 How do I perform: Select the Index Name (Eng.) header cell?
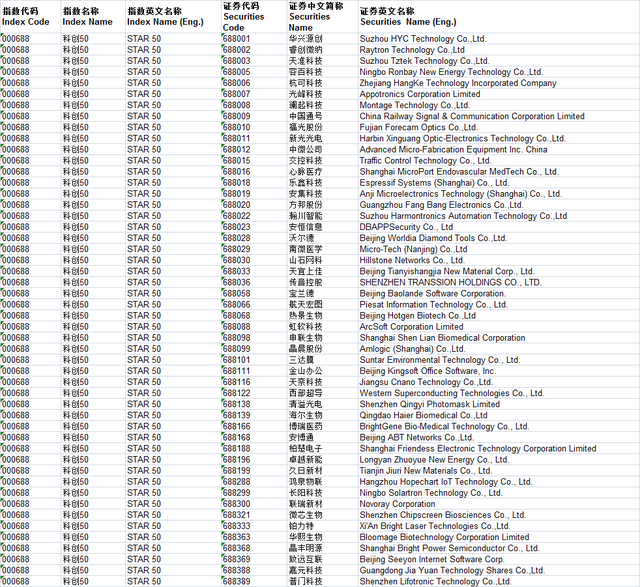[x=173, y=17]
